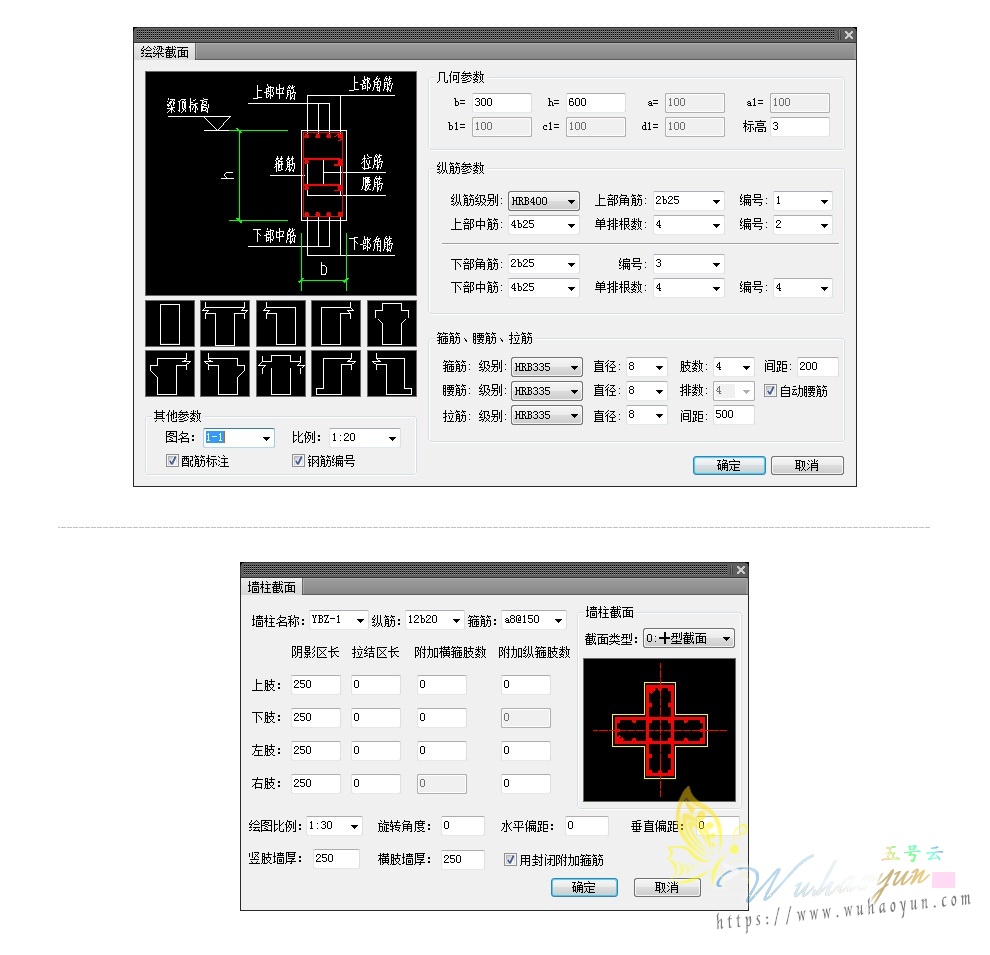Click the 左肢 拉结区长 field
The image size is (990, 955).
coord(376,750)
